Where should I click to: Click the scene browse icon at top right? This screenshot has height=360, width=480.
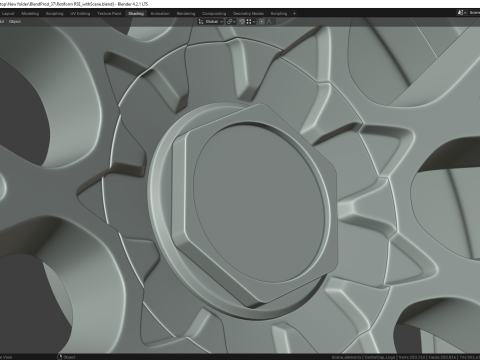(x=462, y=13)
